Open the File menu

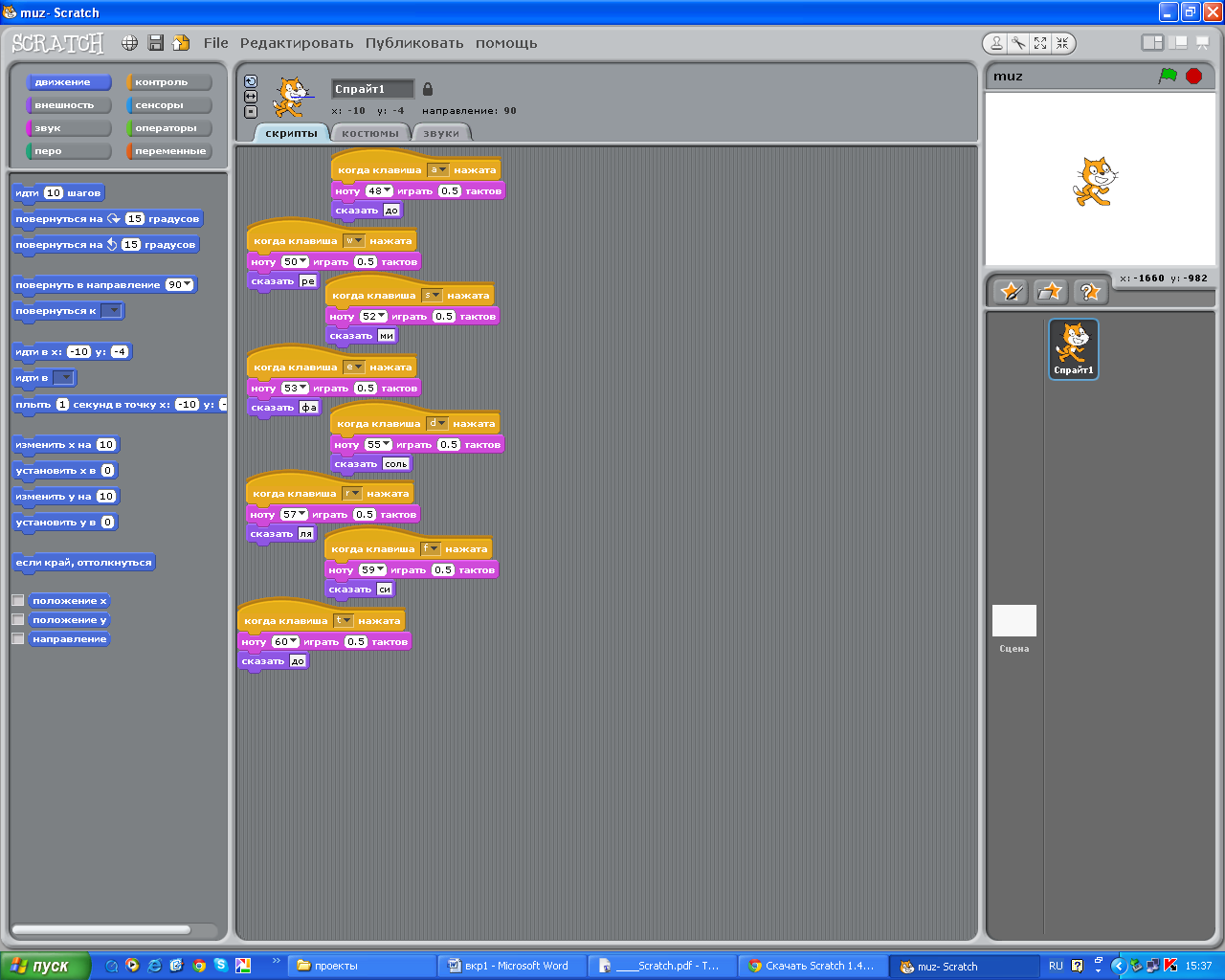[216, 43]
